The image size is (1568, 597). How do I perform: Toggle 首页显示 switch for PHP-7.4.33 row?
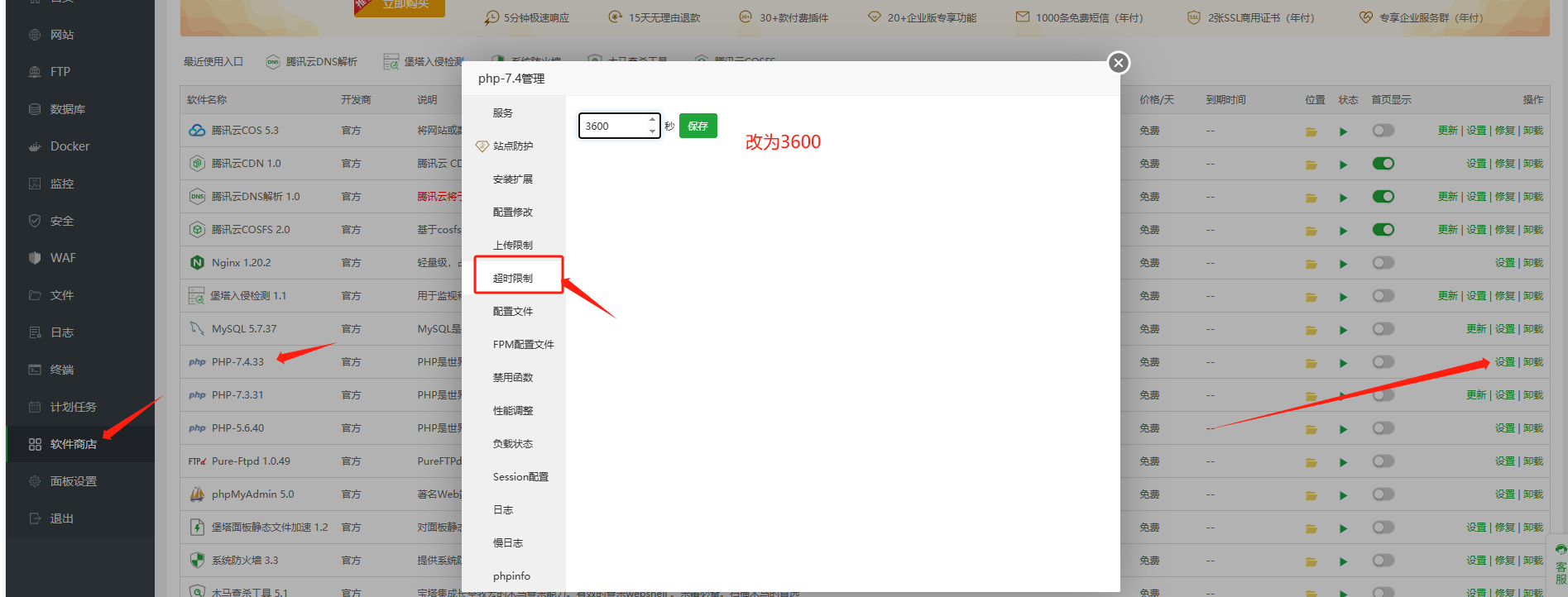point(1383,362)
